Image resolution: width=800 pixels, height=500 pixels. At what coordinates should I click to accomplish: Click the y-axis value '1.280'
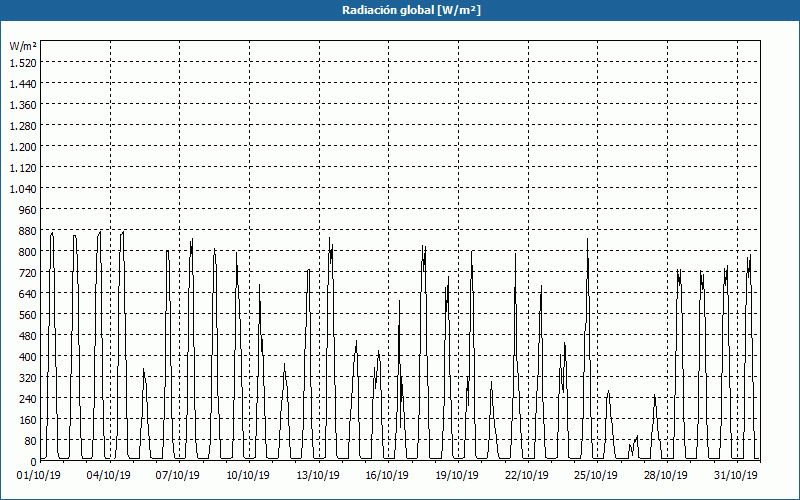23,126
